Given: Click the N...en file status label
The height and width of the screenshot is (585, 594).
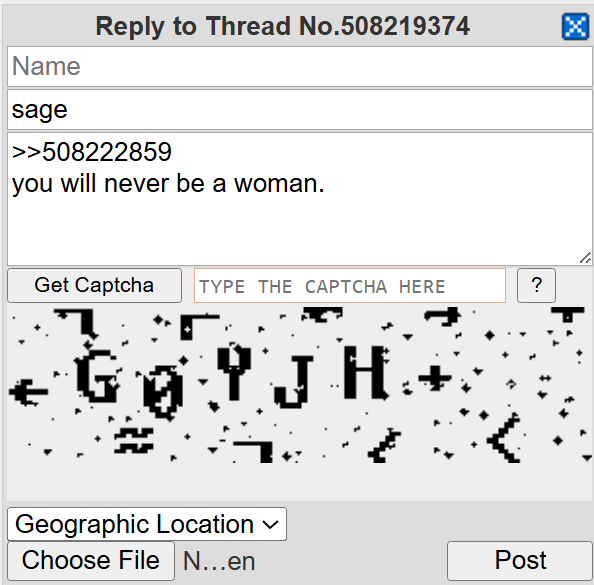Looking at the screenshot, I should [219, 561].
